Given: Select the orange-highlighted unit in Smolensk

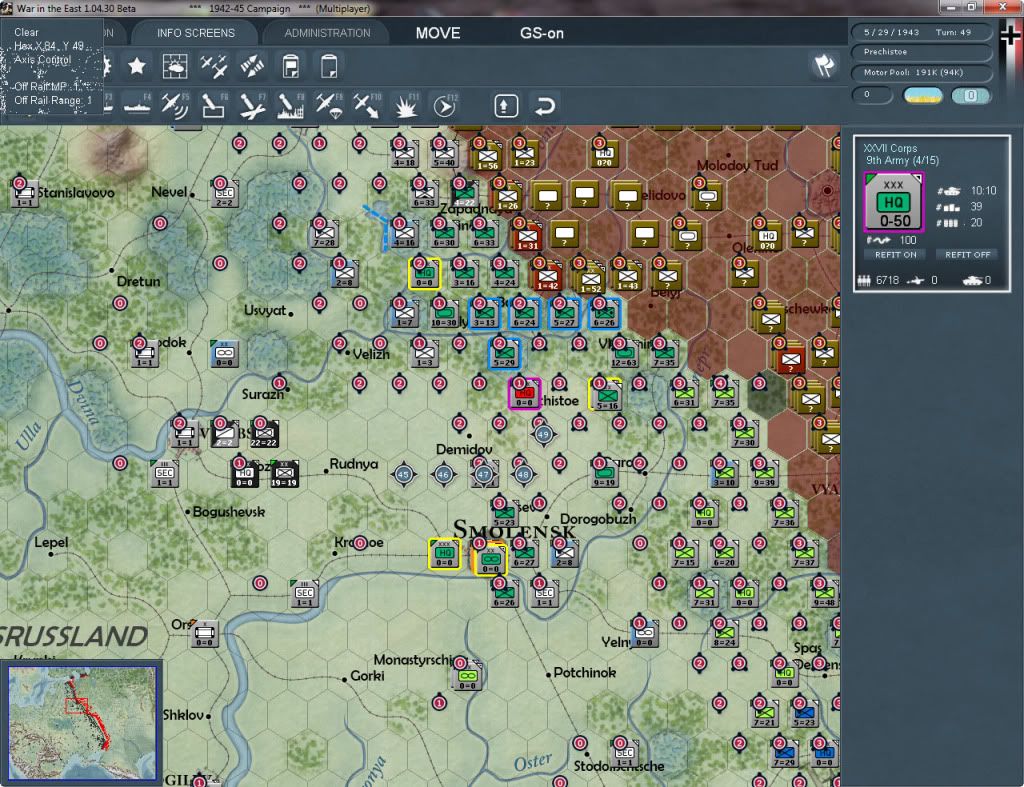Looking at the screenshot, I should pyautogui.click(x=490, y=559).
